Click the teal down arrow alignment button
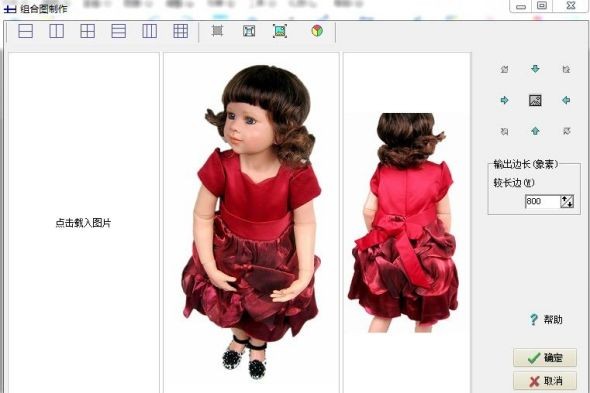590x393 pixels. tap(535, 69)
